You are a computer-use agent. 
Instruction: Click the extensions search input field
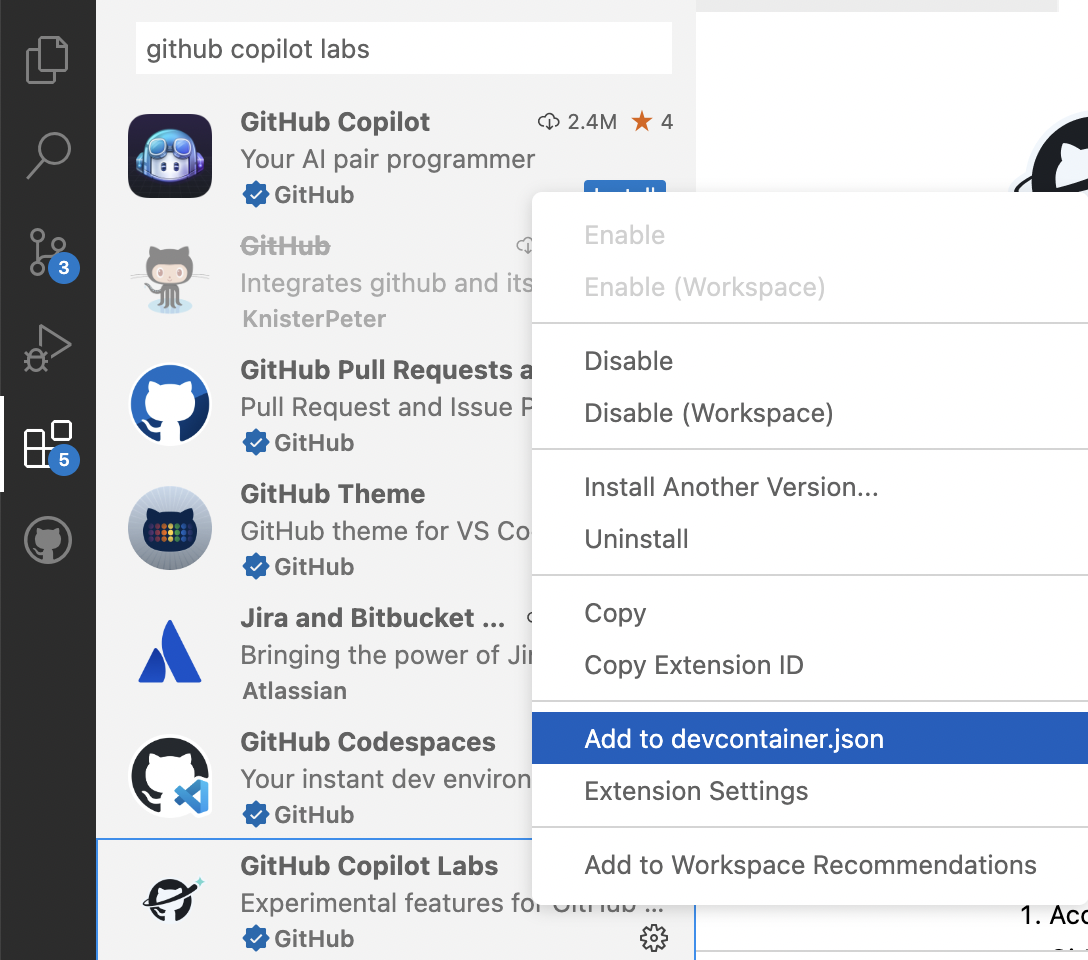coord(403,47)
